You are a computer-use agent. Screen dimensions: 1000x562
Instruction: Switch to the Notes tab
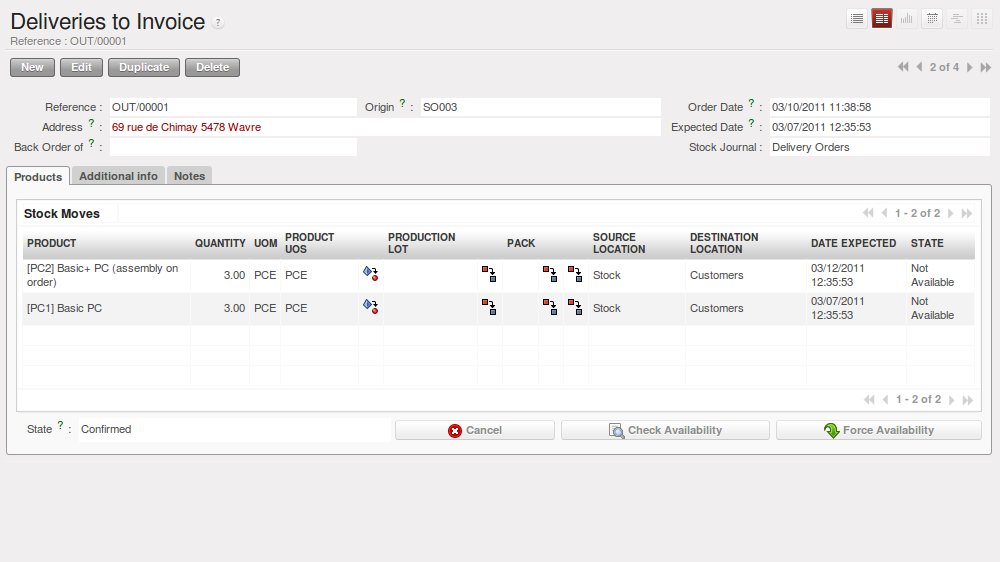click(189, 176)
